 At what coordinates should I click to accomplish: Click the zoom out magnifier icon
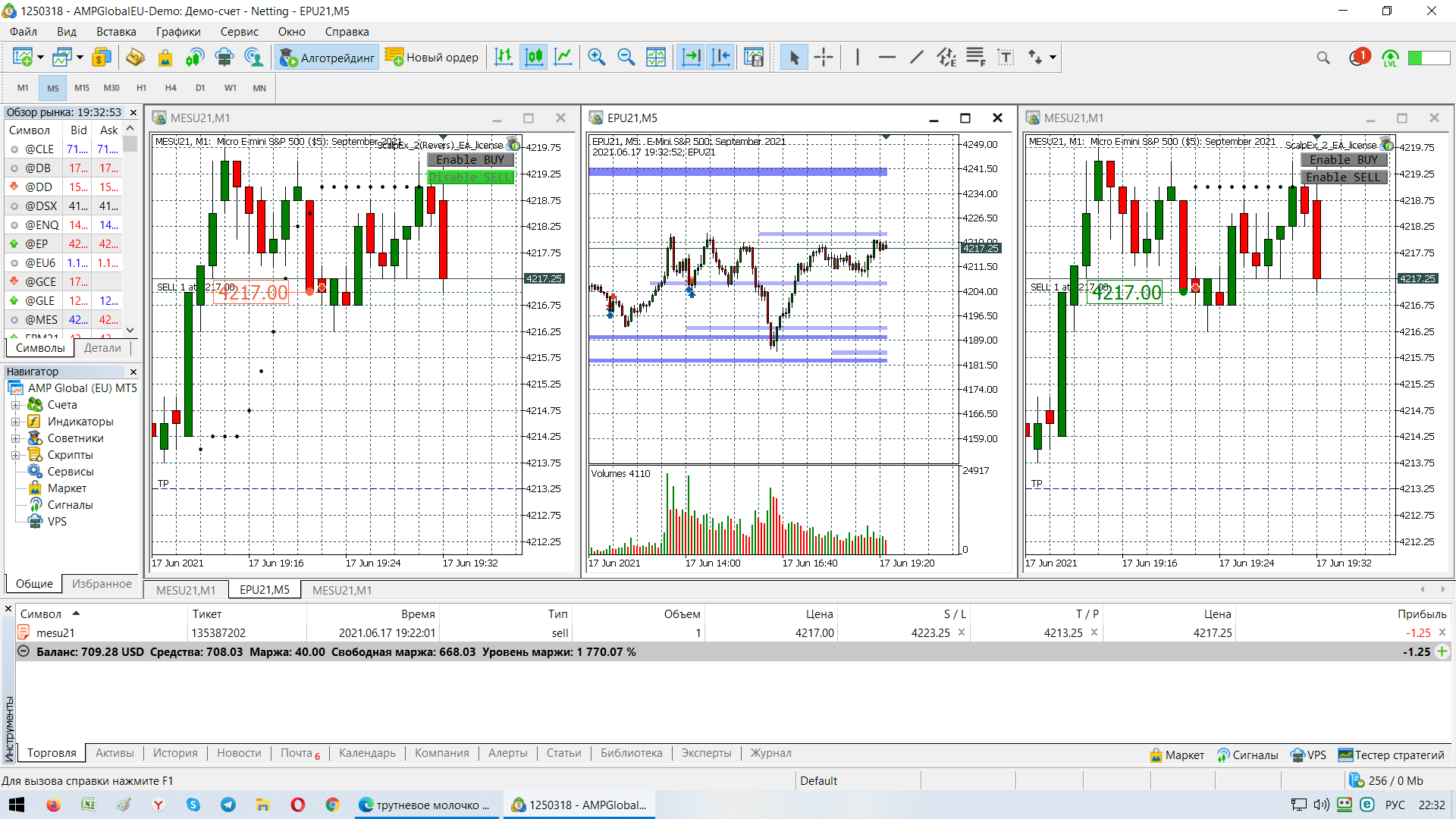[626, 58]
